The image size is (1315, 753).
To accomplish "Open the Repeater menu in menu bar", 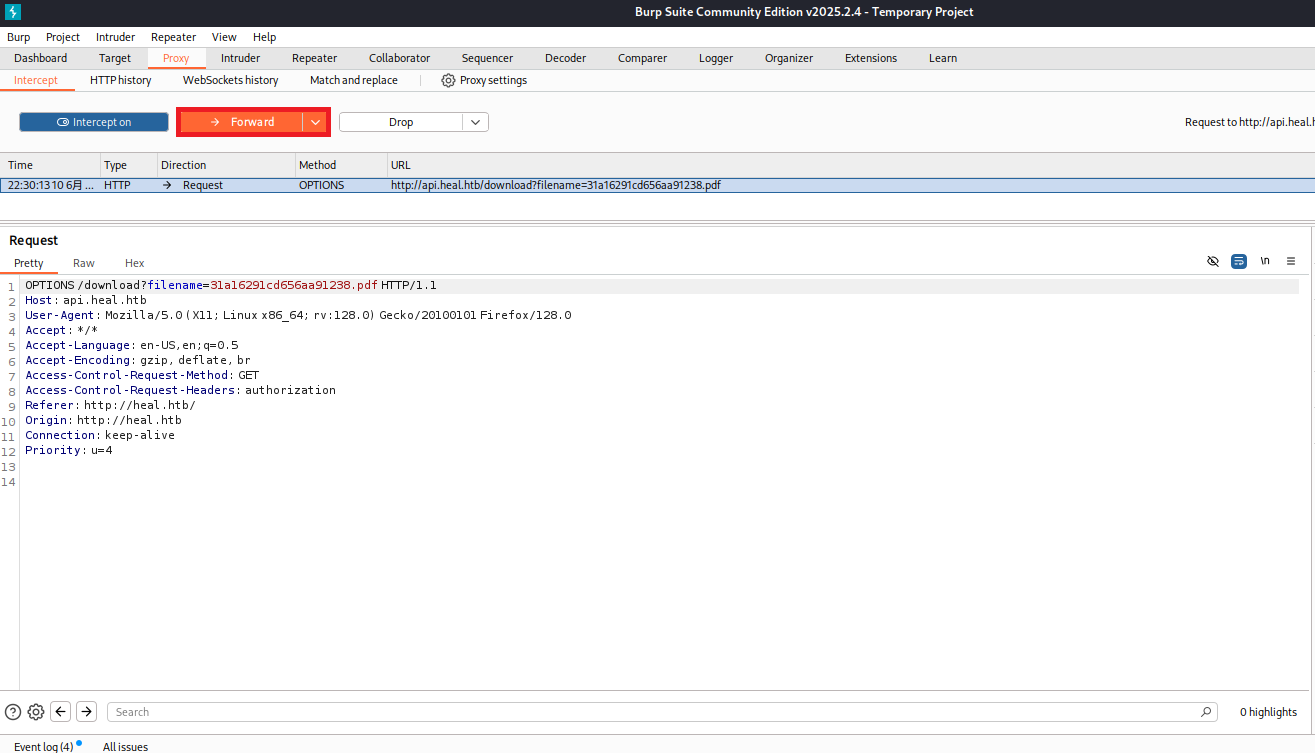I will 173,37.
